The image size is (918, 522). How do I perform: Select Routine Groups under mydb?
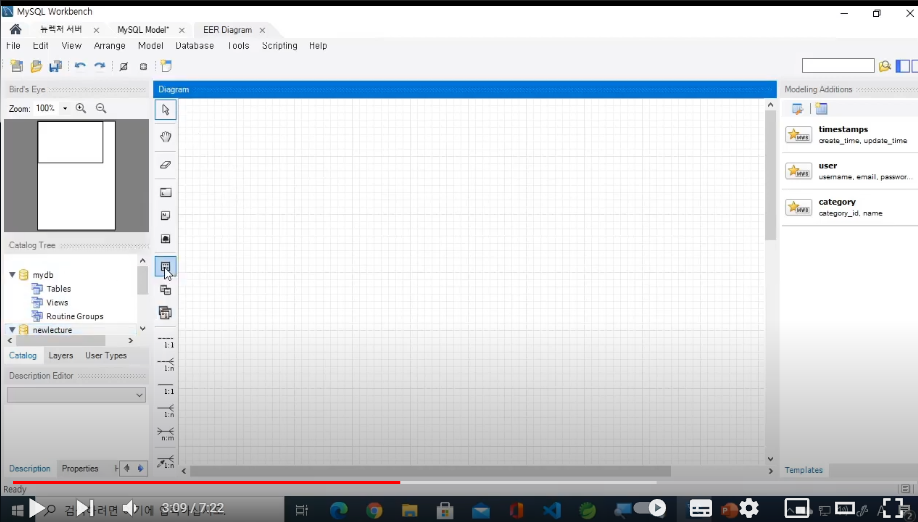[x=75, y=316]
